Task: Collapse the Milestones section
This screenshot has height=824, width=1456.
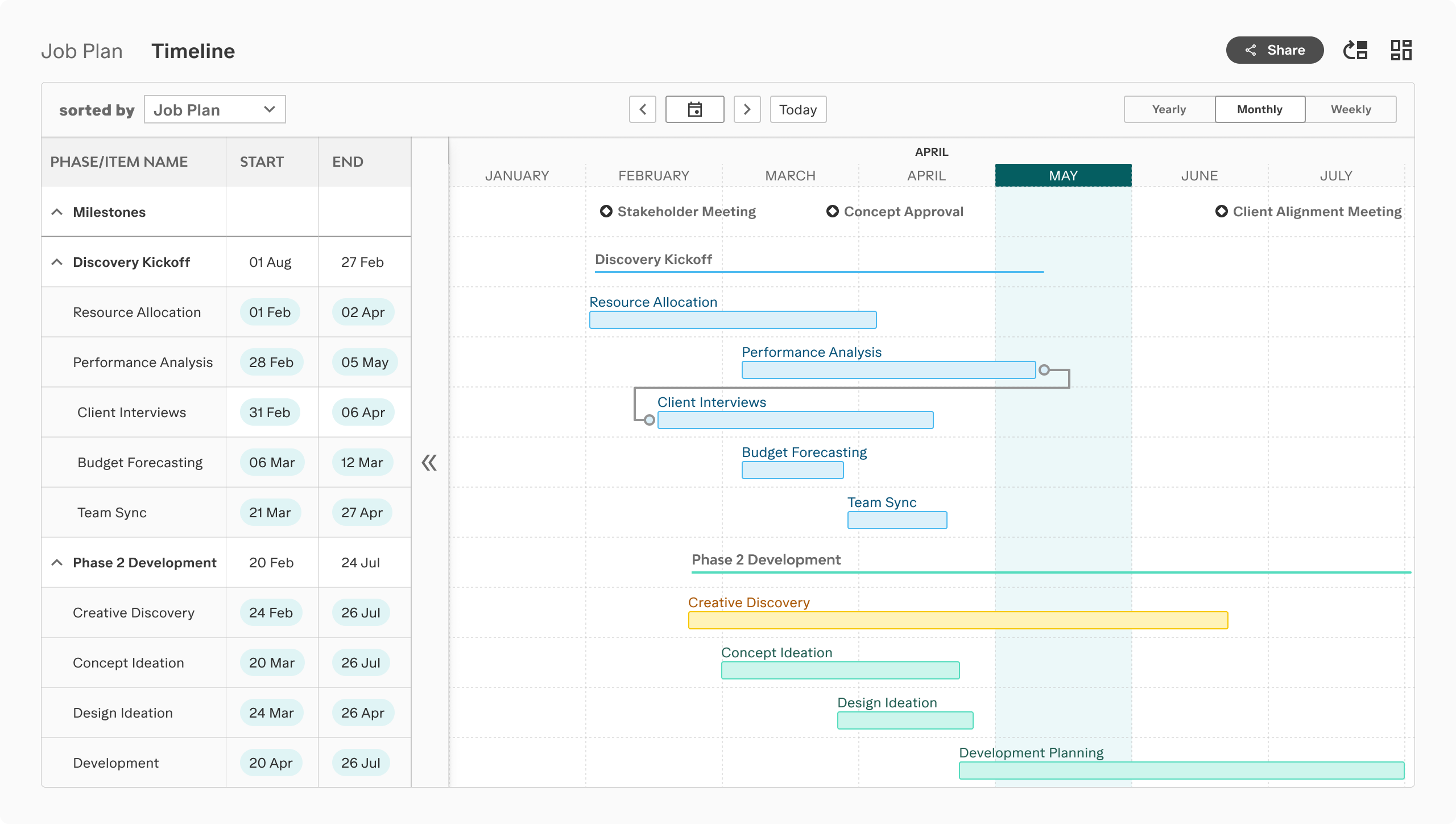Action: [57, 211]
